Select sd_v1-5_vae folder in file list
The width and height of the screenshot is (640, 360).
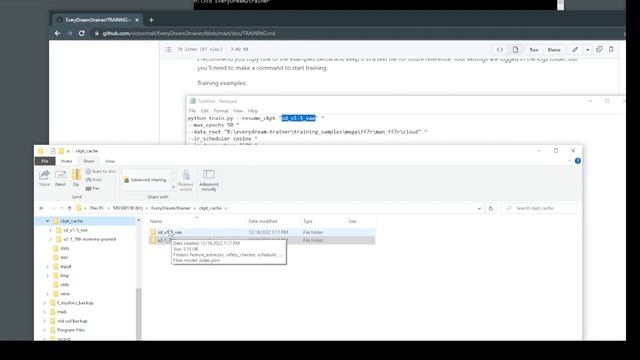pyautogui.click(x=169, y=232)
